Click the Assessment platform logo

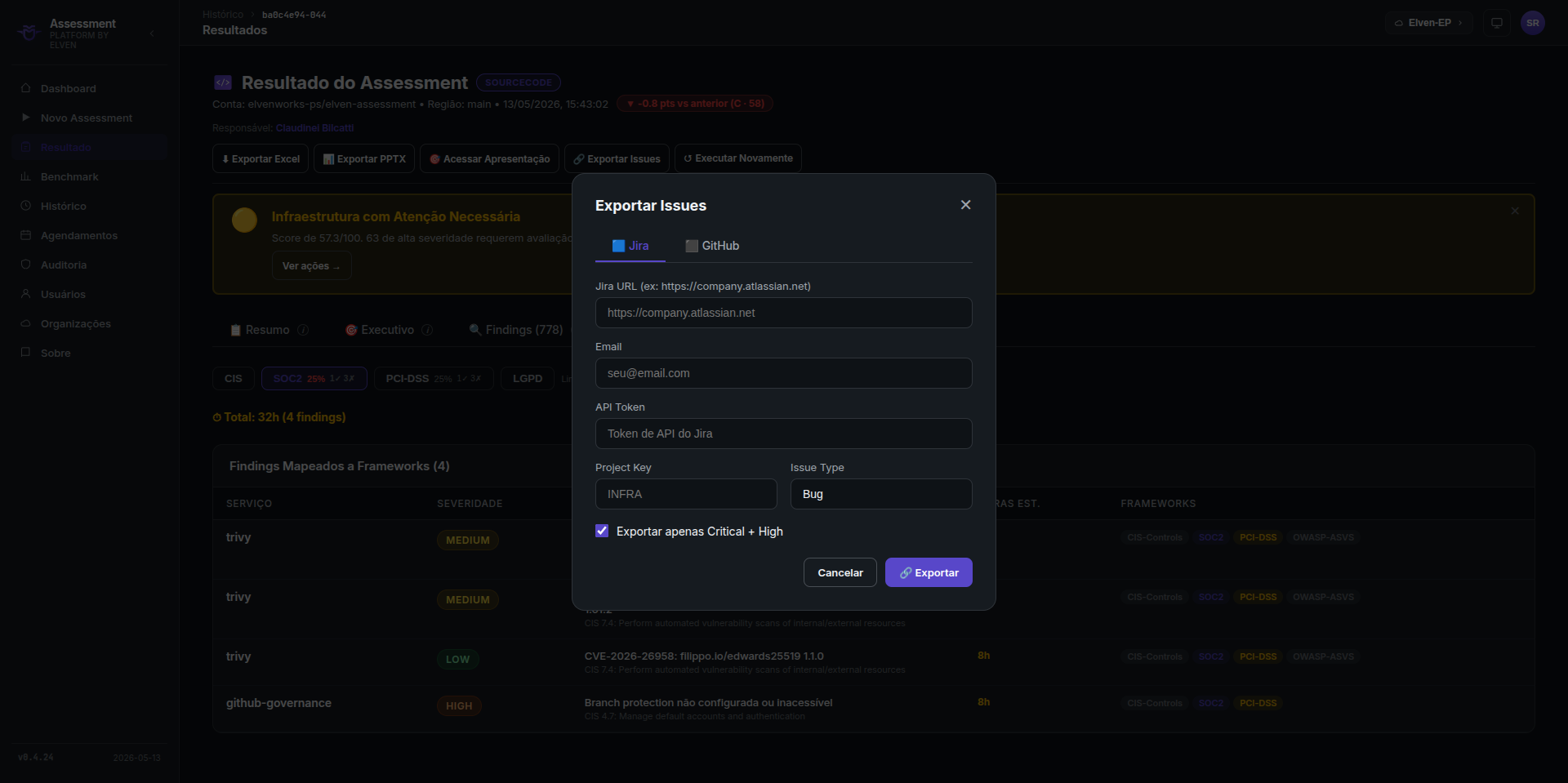29,33
